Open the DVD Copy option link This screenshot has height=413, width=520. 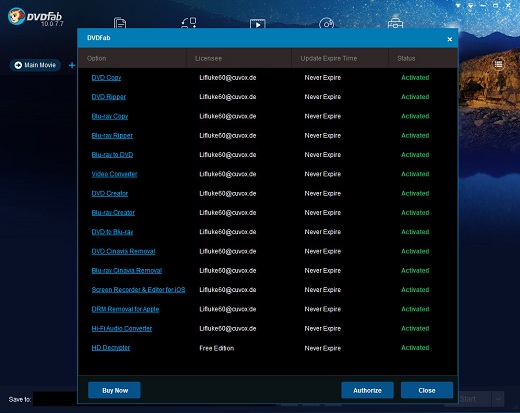tap(106, 78)
